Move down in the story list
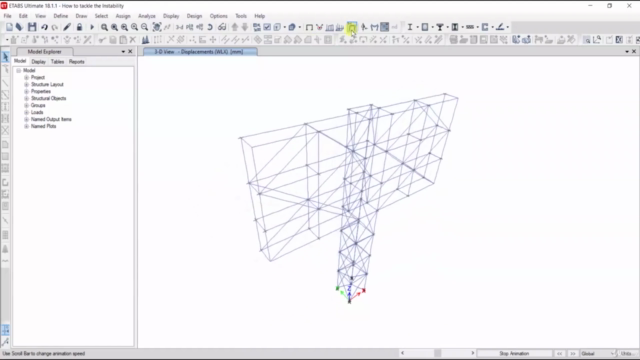The height and width of the screenshot is (360, 640). (x=245, y=27)
